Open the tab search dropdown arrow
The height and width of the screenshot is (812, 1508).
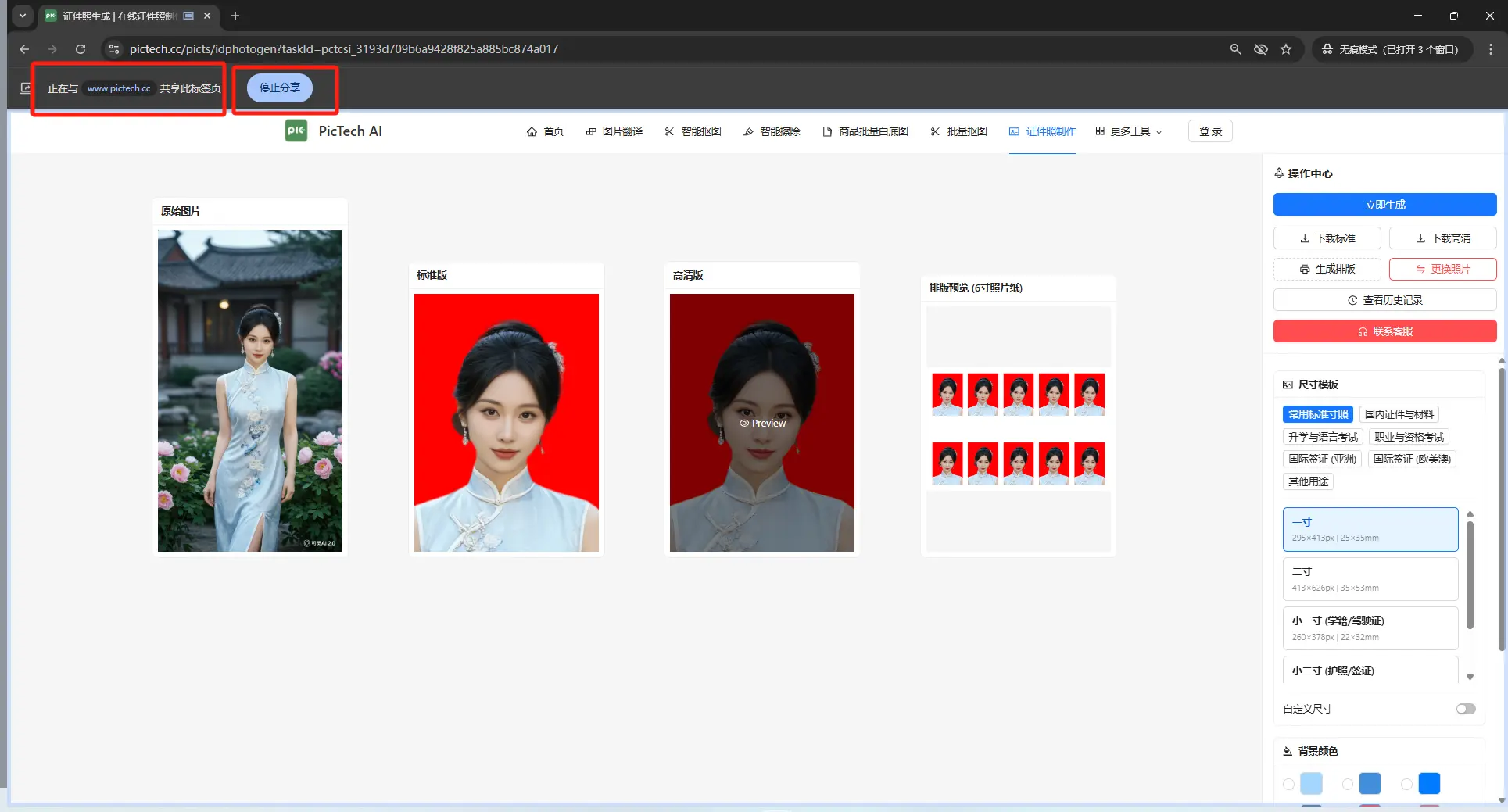pos(23,16)
